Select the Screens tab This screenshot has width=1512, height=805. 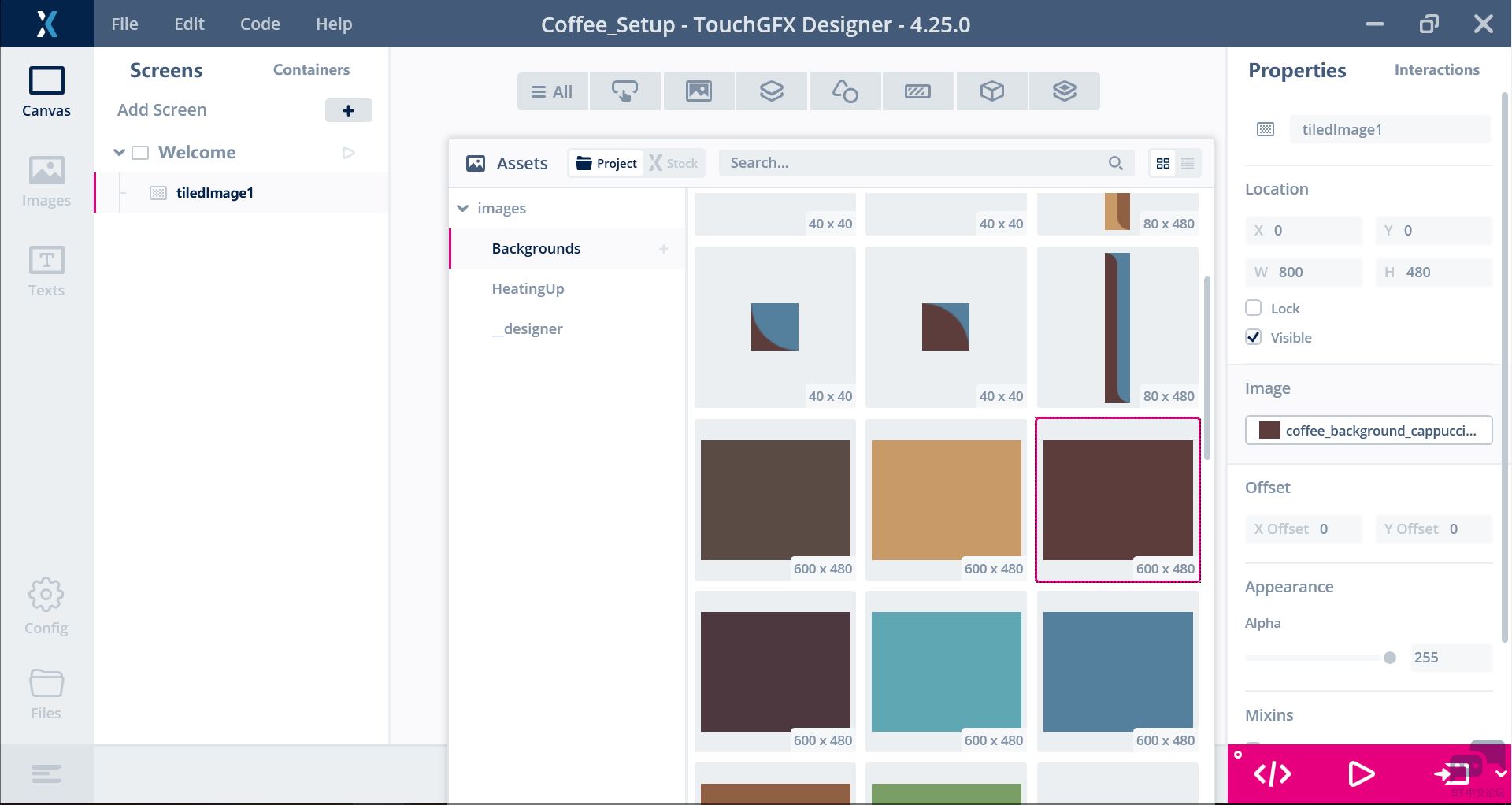[x=166, y=70]
